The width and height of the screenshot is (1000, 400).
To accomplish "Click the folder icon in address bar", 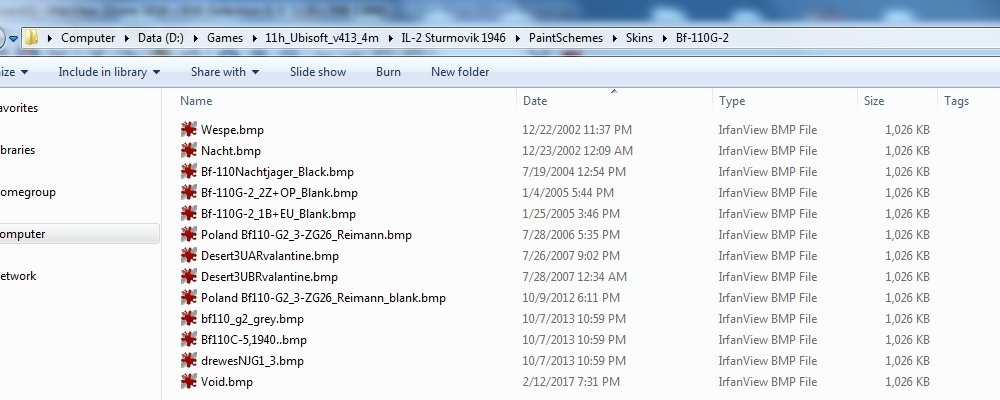I will point(31,38).
